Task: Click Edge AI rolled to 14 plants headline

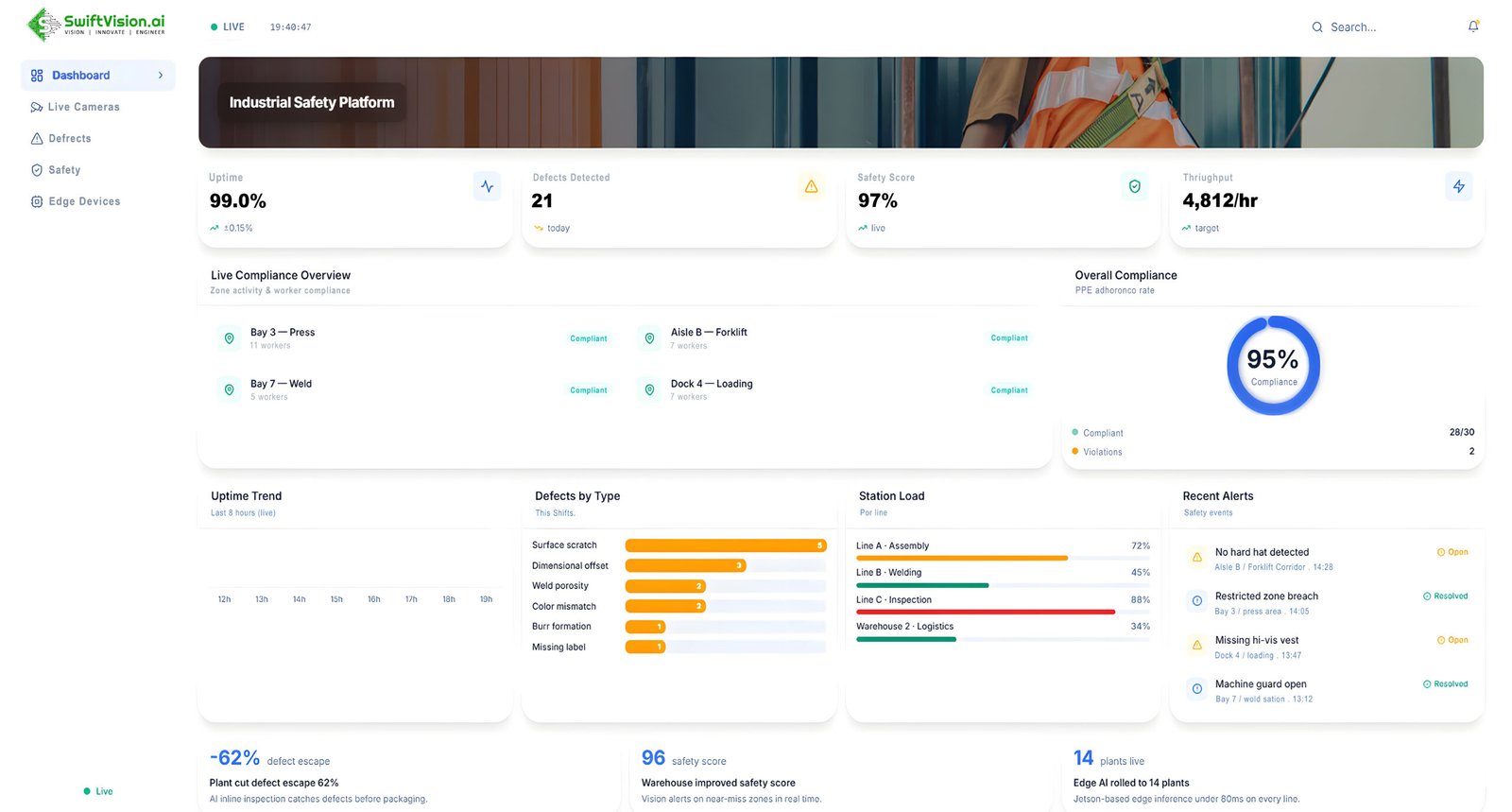Action: (x=1131, y=783)
